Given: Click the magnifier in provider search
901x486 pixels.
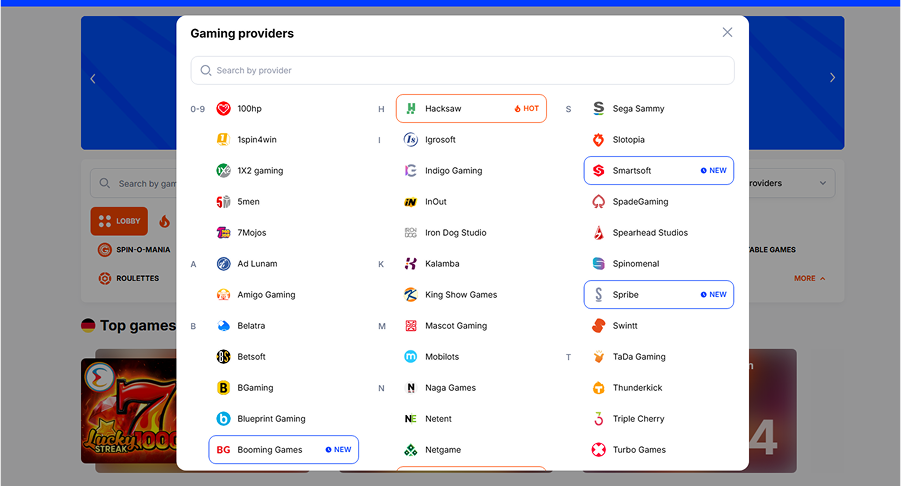Looking at the screenshot, I should point(206,71).
